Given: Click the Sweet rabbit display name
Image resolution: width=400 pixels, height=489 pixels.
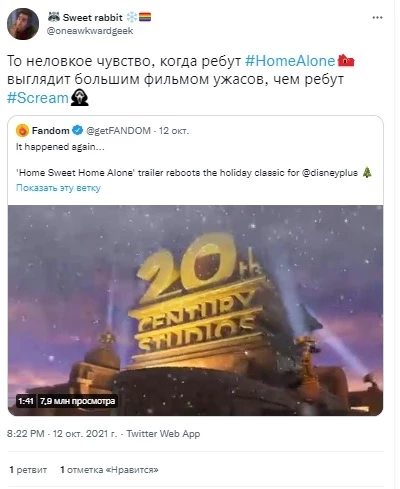Looking at the screenshot, I should (93, 17).
